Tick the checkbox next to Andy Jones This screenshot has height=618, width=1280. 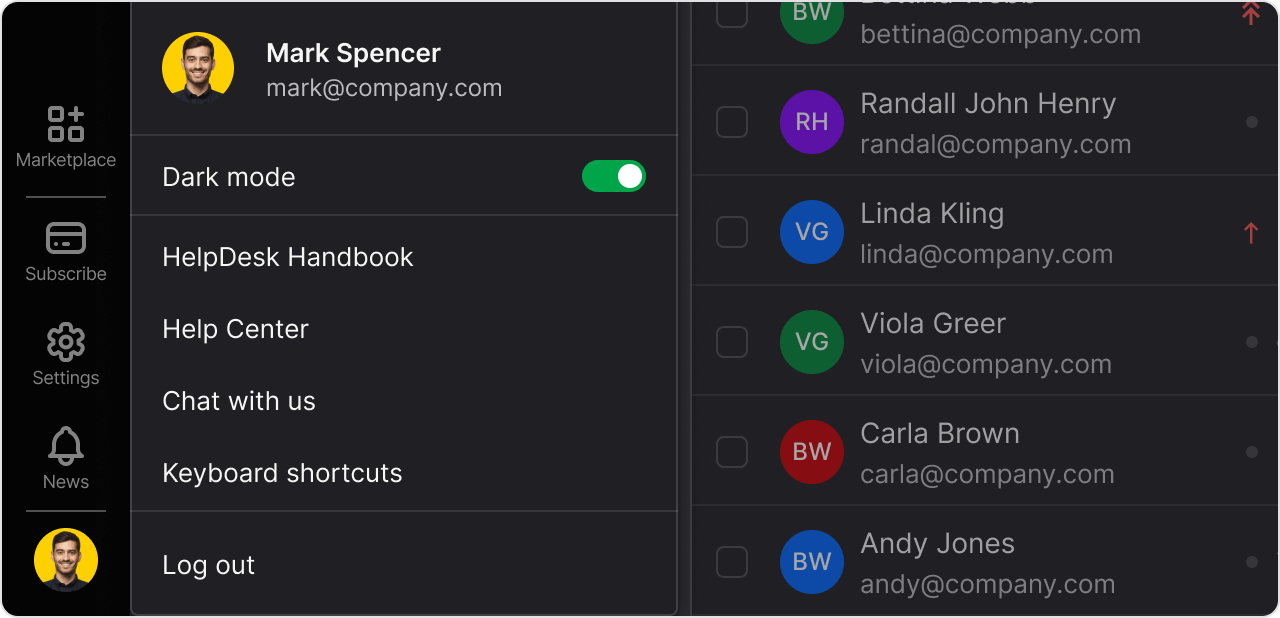(731, 562)
